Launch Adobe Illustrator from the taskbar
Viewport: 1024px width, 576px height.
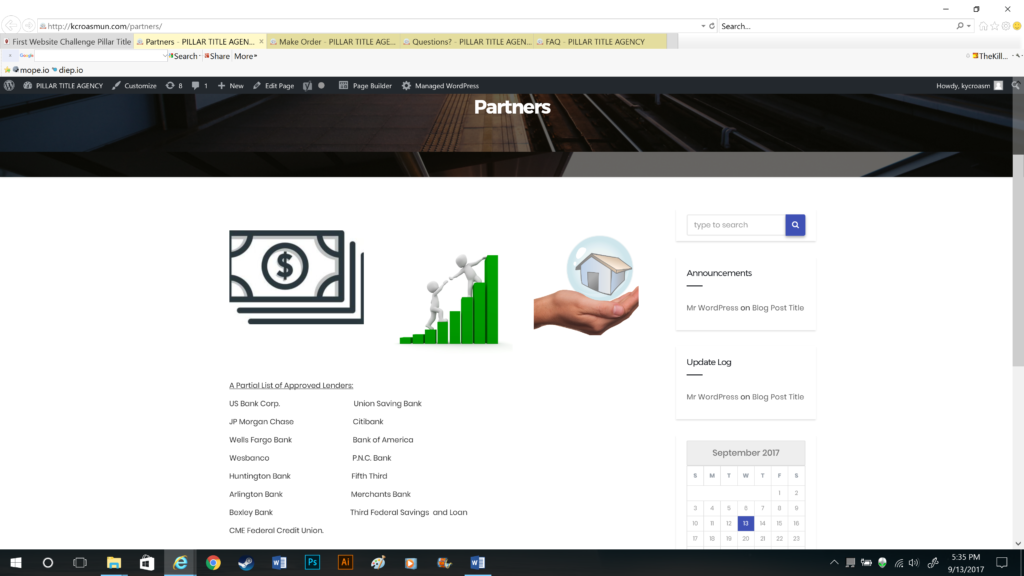345,563
